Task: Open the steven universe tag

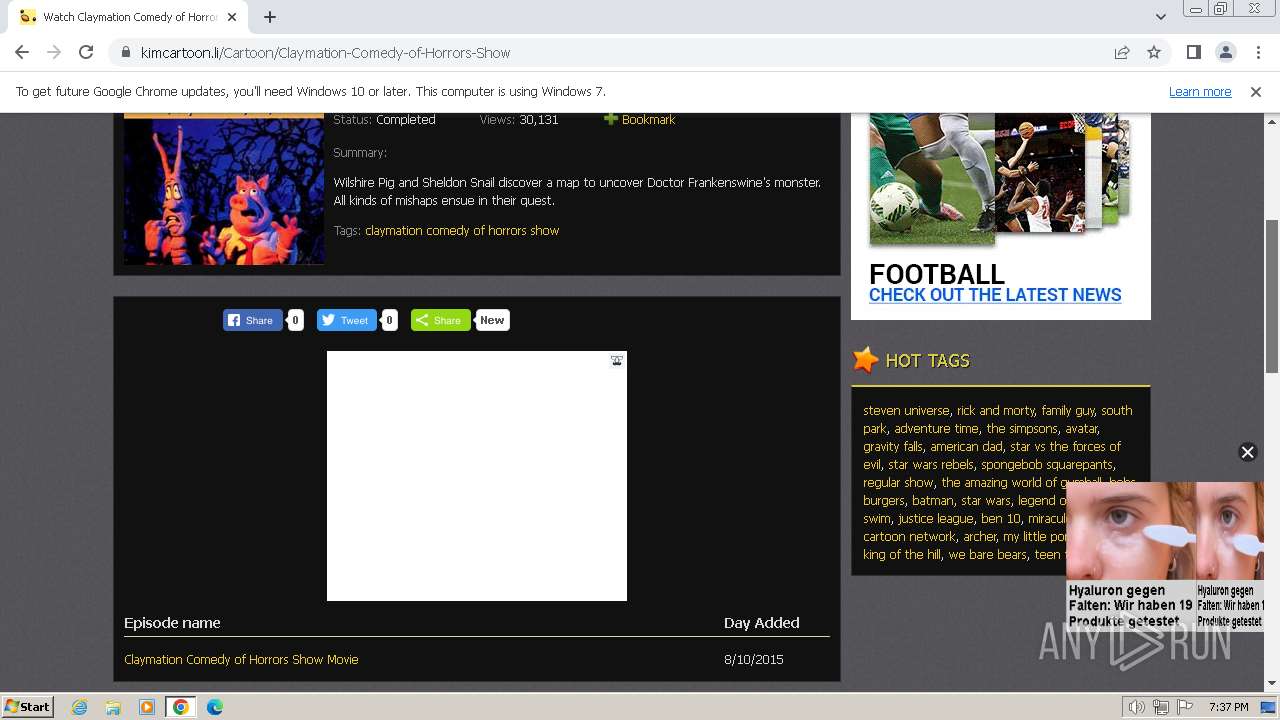Action: click(x=906, y=410)
